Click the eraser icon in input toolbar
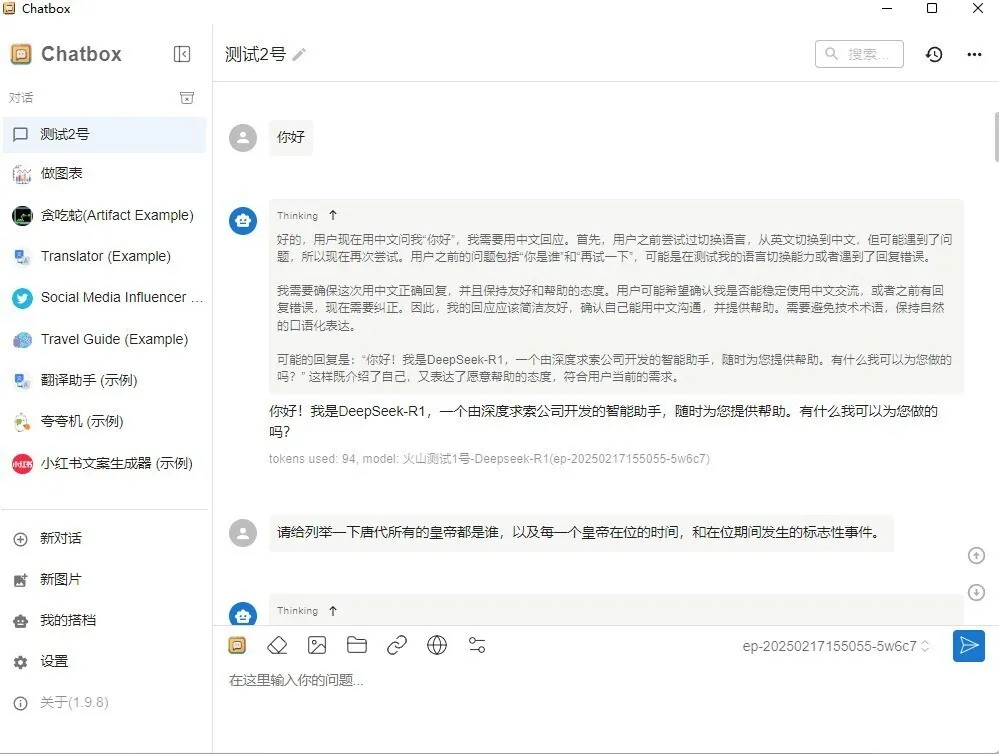Image resolution: width=999 pixels, height=754 pixels. (277, 646)
